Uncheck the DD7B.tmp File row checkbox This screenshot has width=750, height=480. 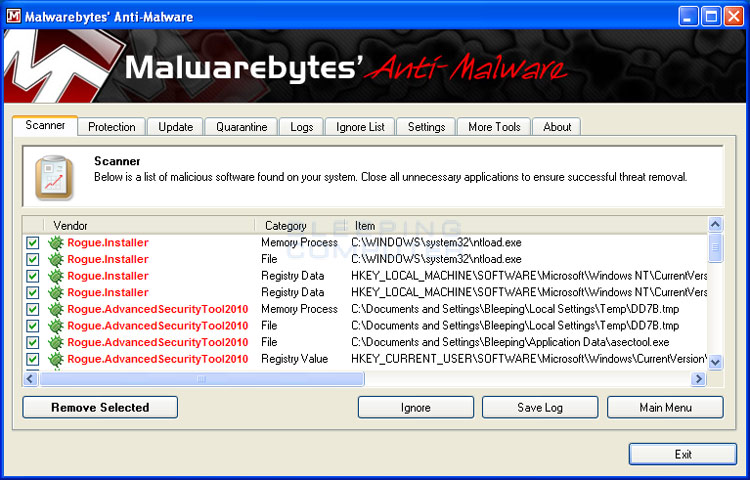[33, 326]
